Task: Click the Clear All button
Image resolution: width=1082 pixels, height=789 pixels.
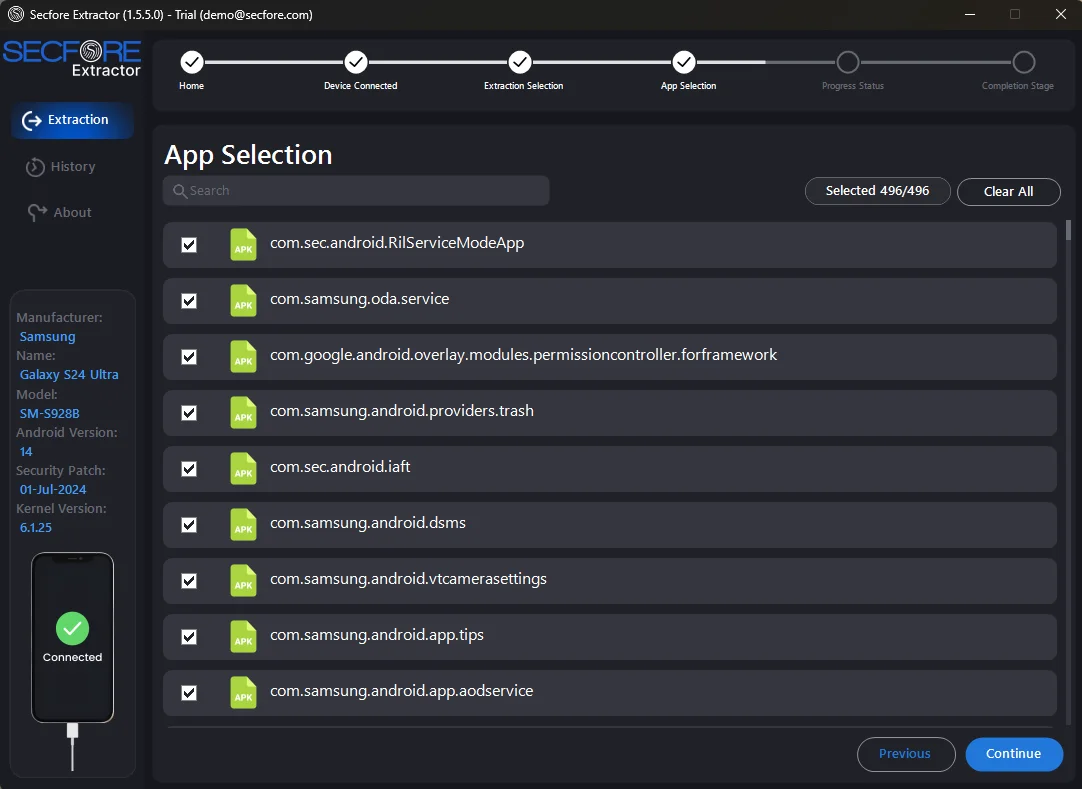Action: click(1008, 192)
